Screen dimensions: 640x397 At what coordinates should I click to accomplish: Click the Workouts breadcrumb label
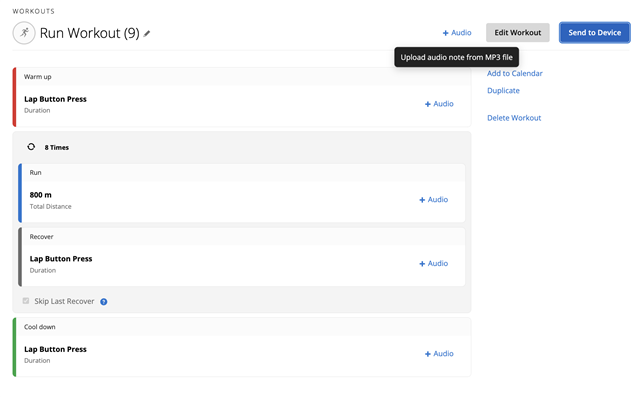[x=33, y=11]
